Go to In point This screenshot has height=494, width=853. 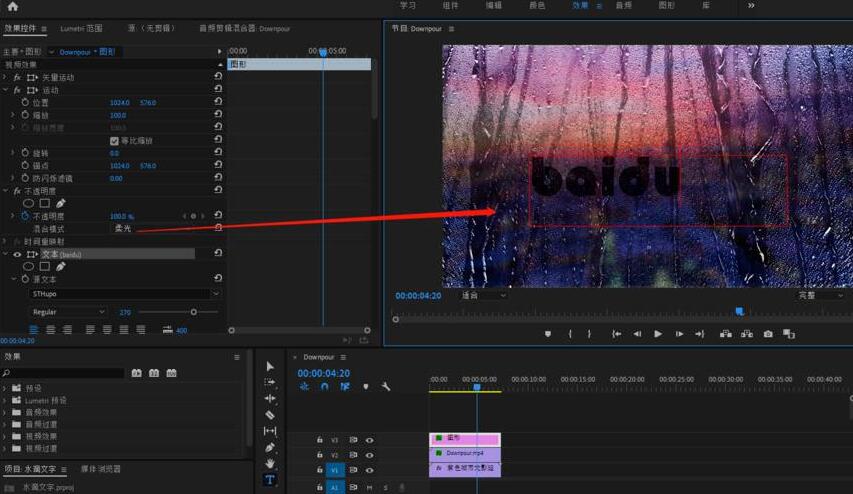tap(616, 334)
